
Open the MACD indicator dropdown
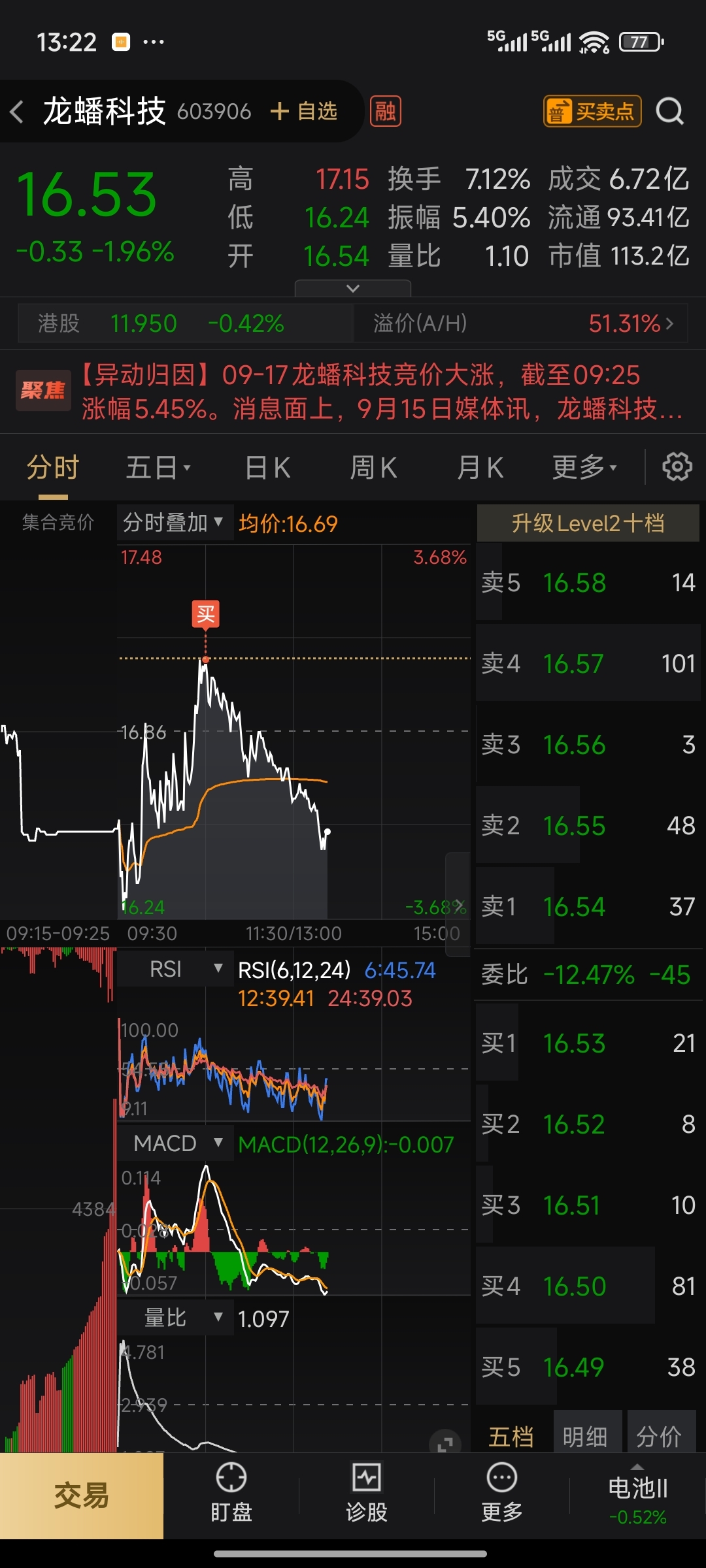coord(175,1143)
